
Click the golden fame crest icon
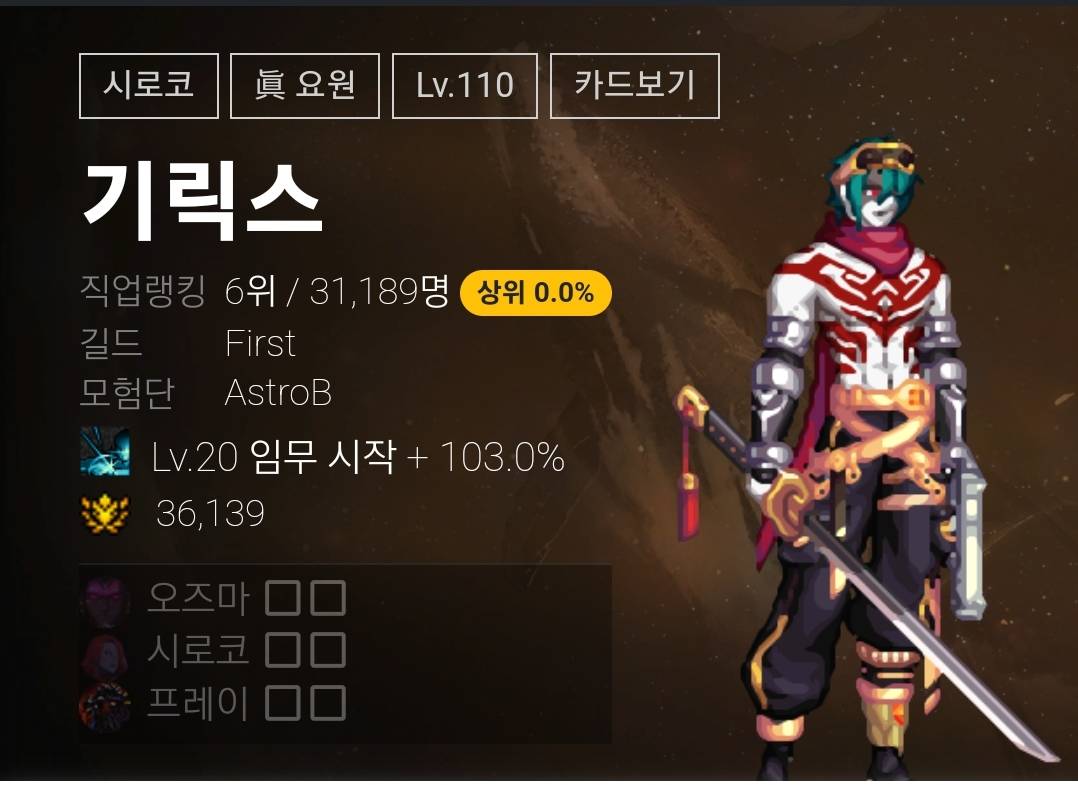[104, 513]
